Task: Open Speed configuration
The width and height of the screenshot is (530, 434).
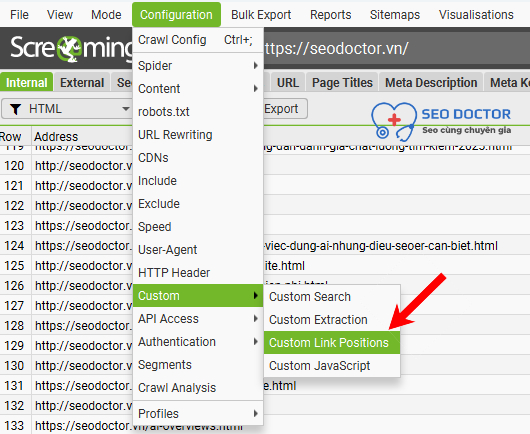Action: coord(198,226)
